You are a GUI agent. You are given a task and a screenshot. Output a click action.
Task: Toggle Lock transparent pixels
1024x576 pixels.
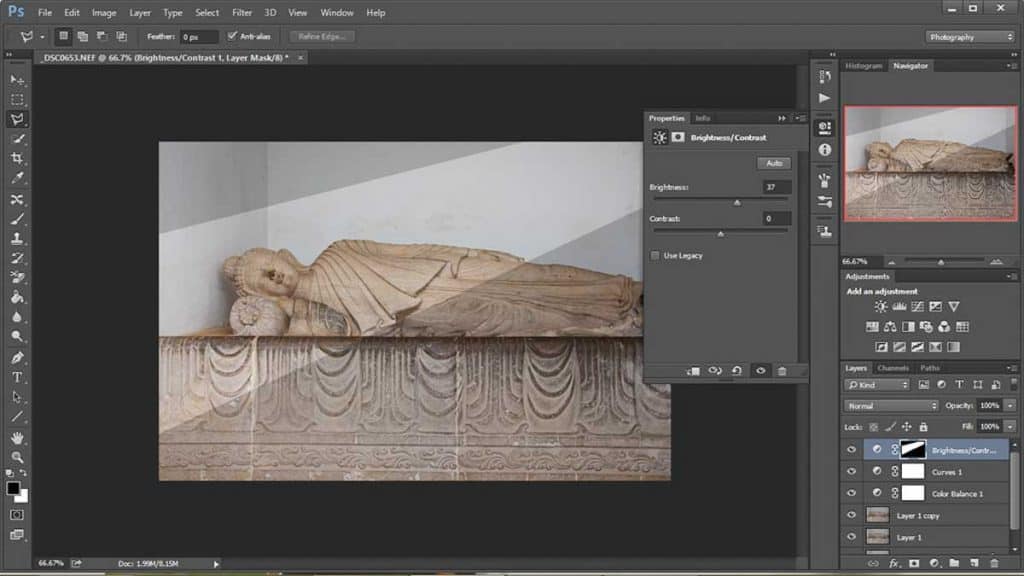click(873, 427)
